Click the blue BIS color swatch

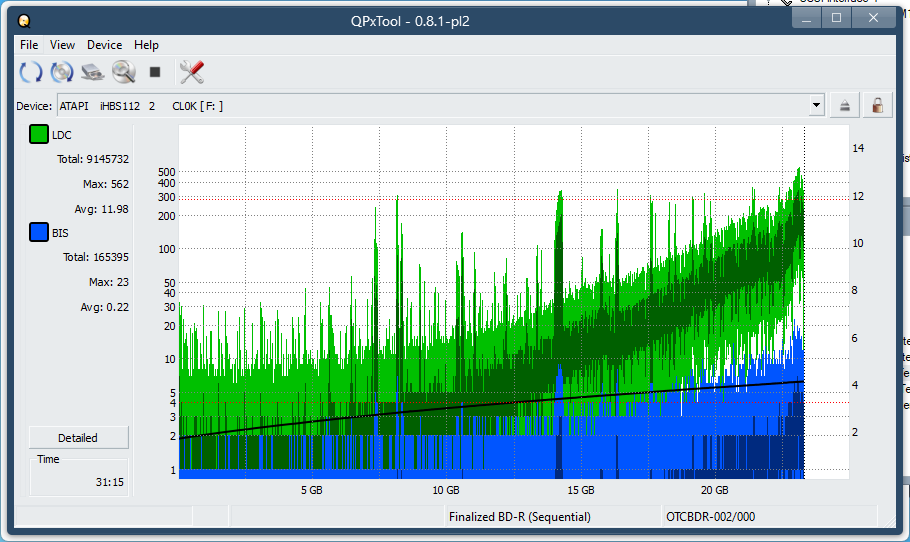click(39, 233)
